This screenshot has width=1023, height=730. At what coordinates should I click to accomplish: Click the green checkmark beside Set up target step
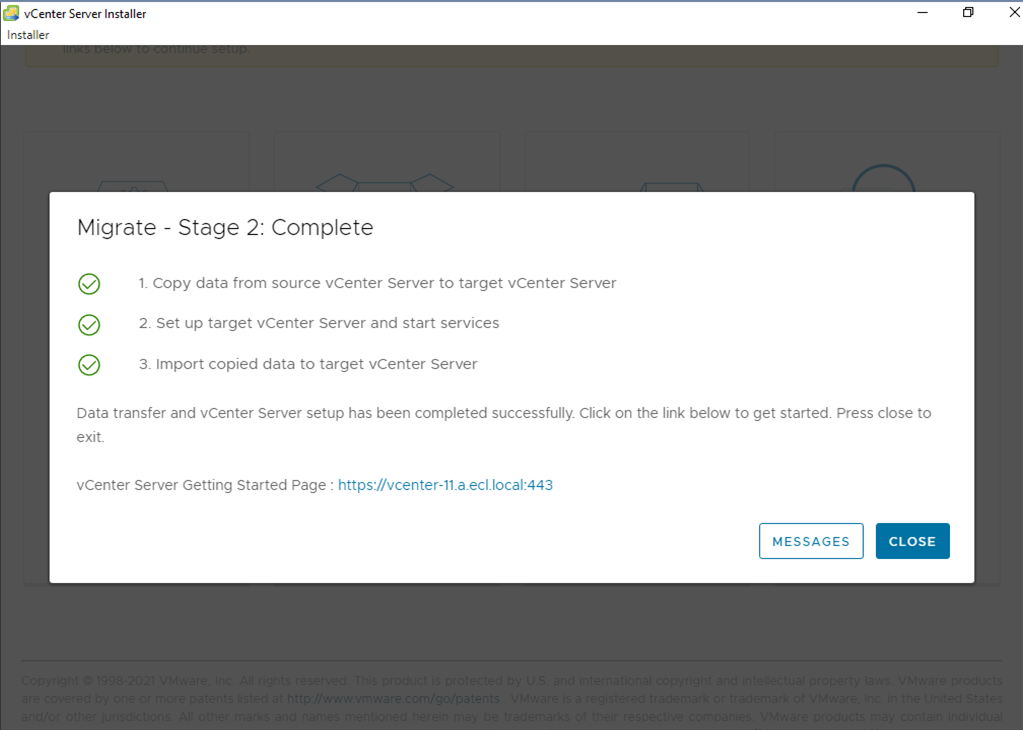click(x=89, y=324)
